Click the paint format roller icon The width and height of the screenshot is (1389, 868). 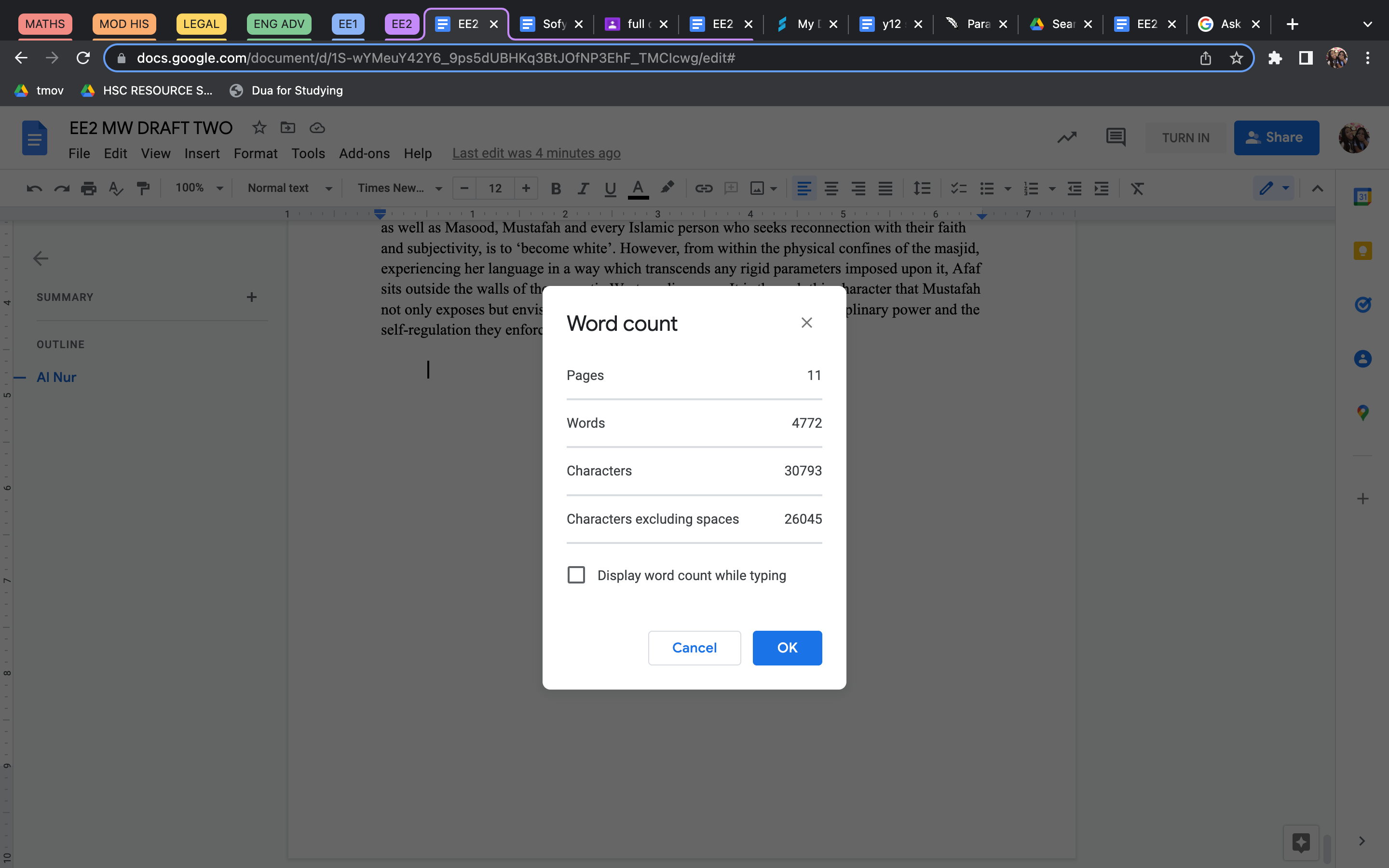(143, 188)
